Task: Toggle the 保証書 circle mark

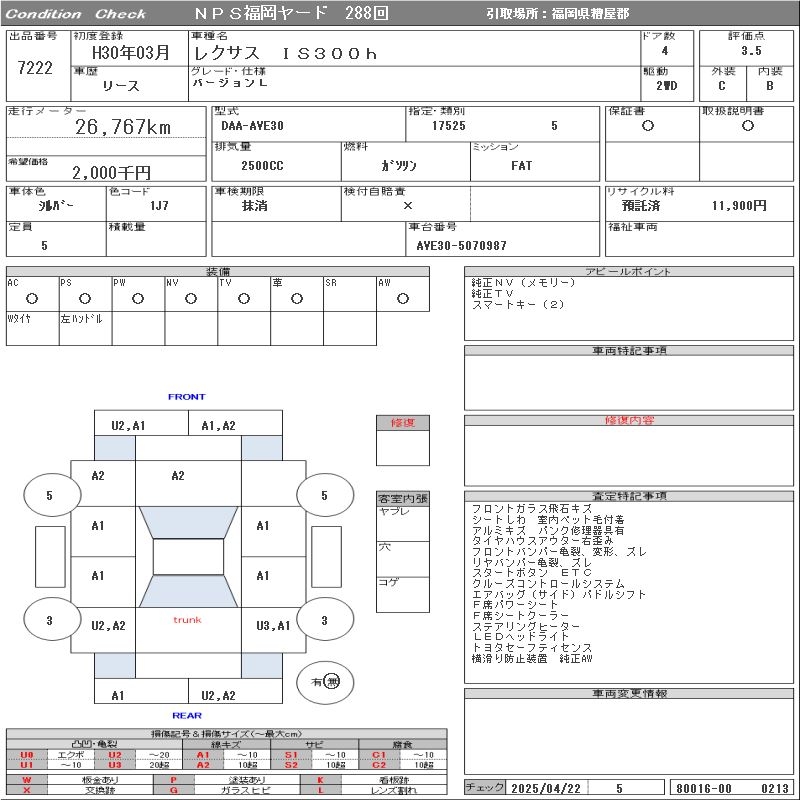Action: pos(648,126)
